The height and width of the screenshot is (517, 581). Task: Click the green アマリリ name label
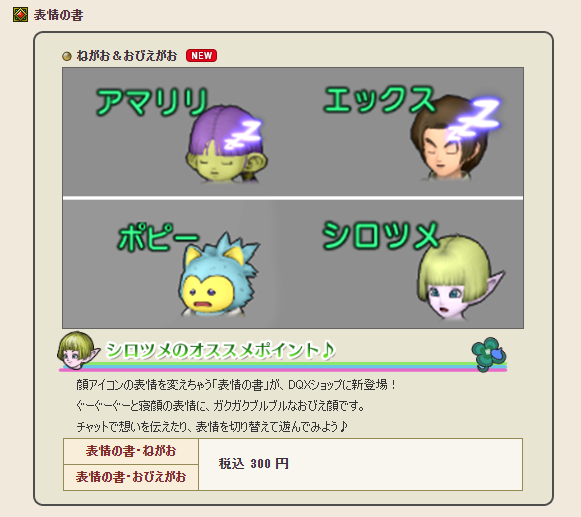pyautogui.click(x=152, y=102)
